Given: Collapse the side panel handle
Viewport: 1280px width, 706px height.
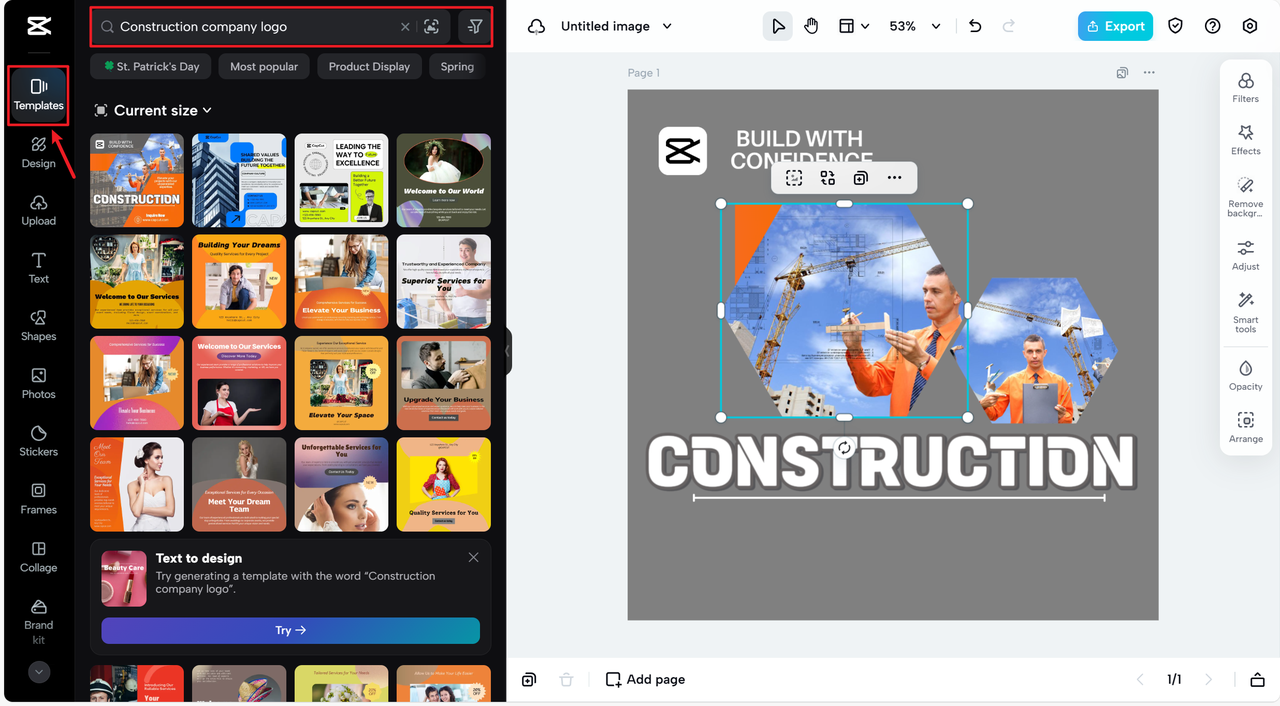Looking at the screenshot, I should (508, 352).
